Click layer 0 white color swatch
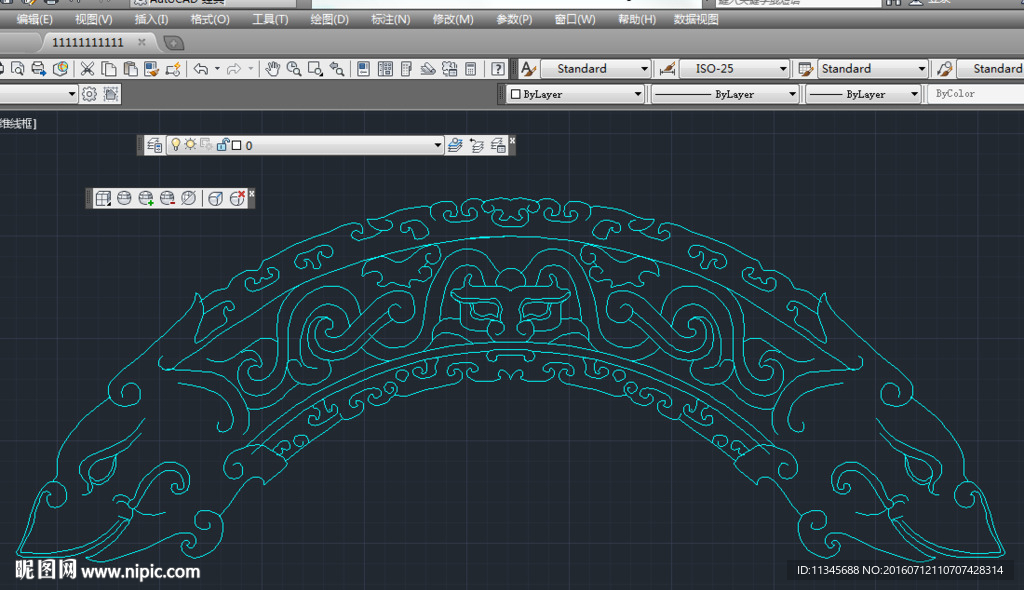 (236, 145)
